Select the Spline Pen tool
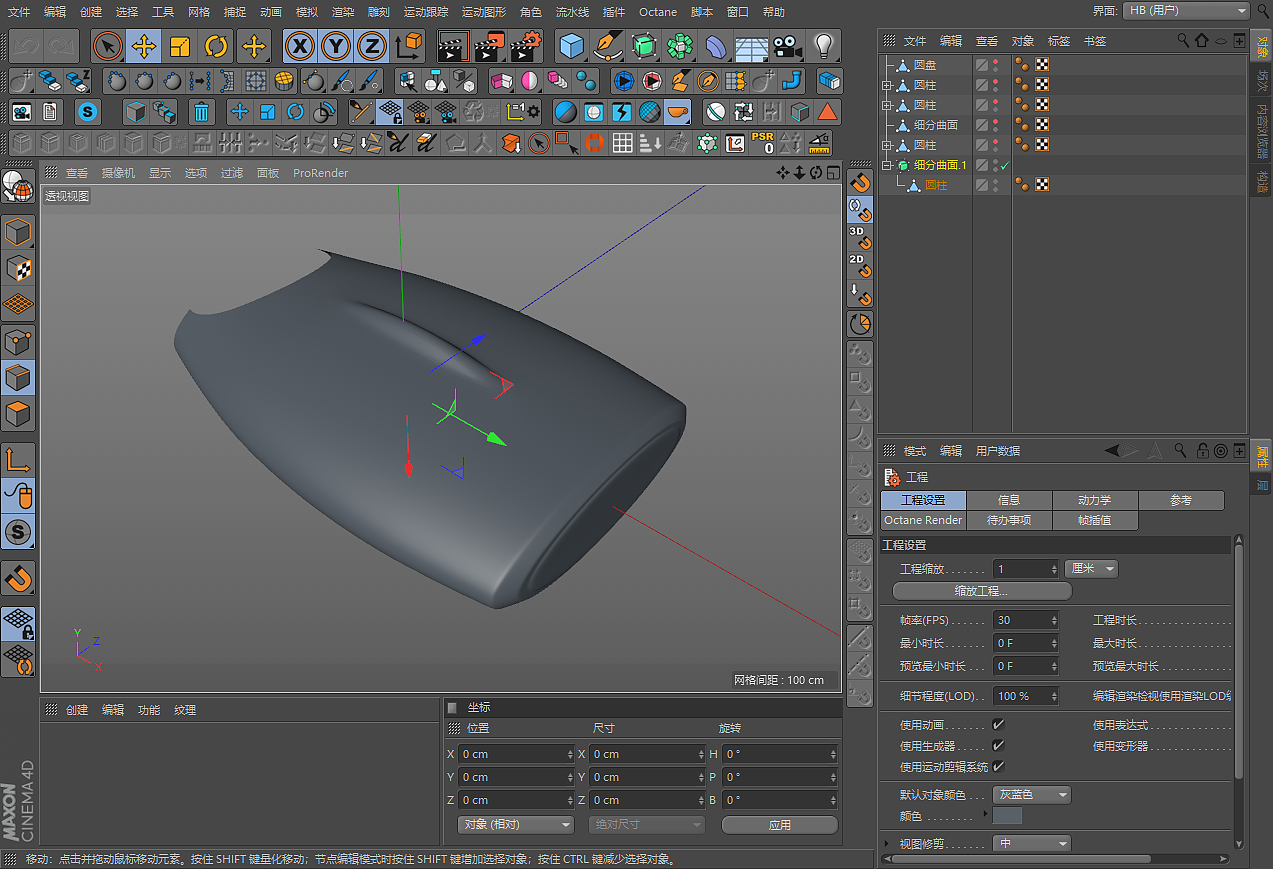 (607, 46)
